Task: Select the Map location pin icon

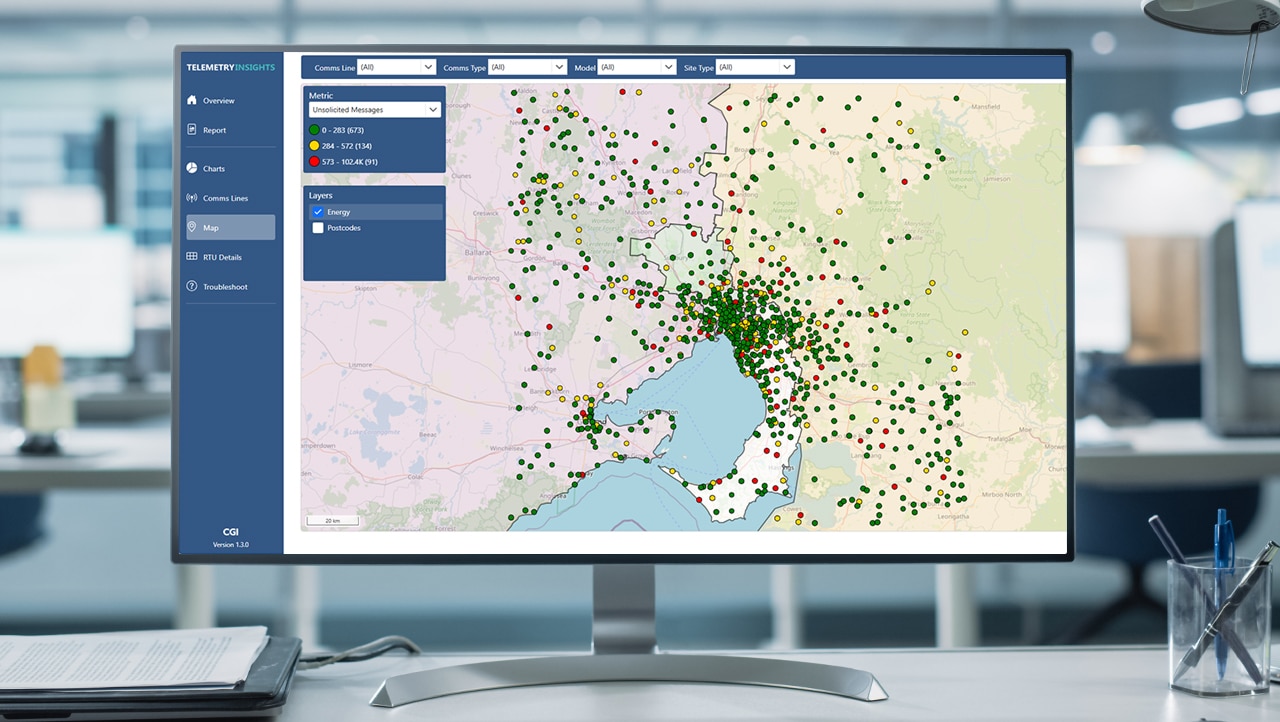Action: click(192, 227)
